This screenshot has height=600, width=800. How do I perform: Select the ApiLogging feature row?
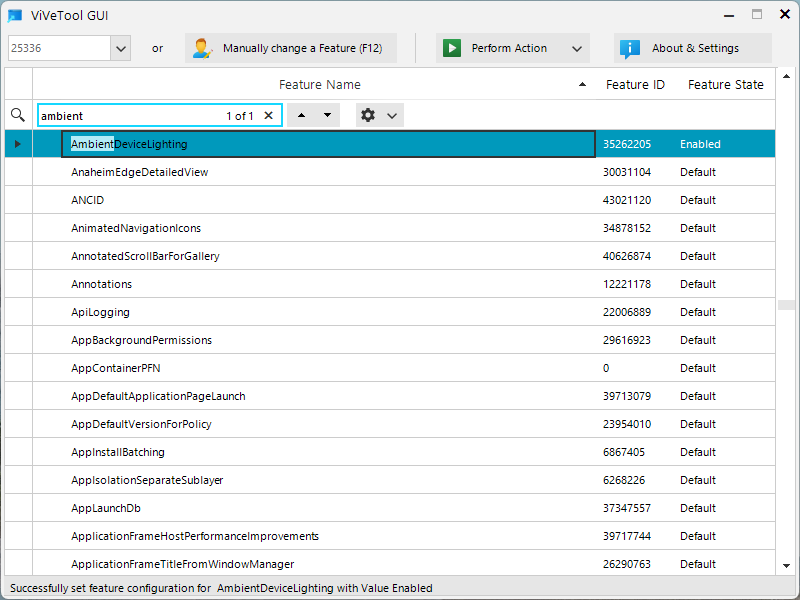pos(100,312)
